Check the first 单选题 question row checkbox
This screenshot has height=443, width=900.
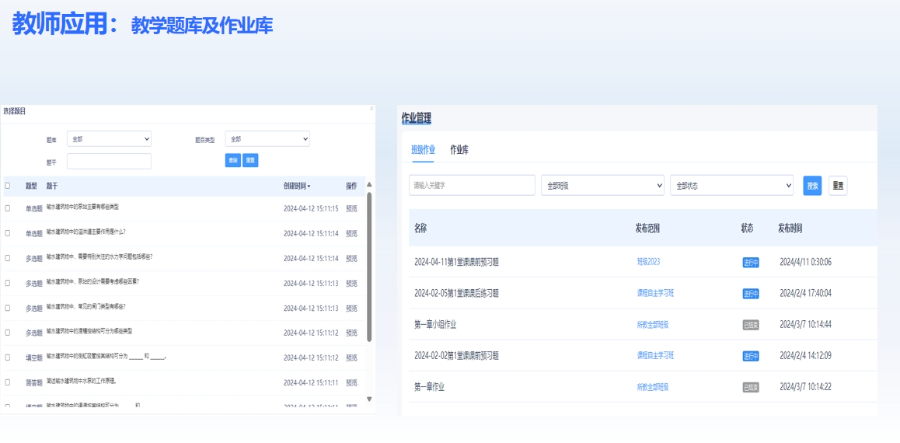(x=8, y=207)
